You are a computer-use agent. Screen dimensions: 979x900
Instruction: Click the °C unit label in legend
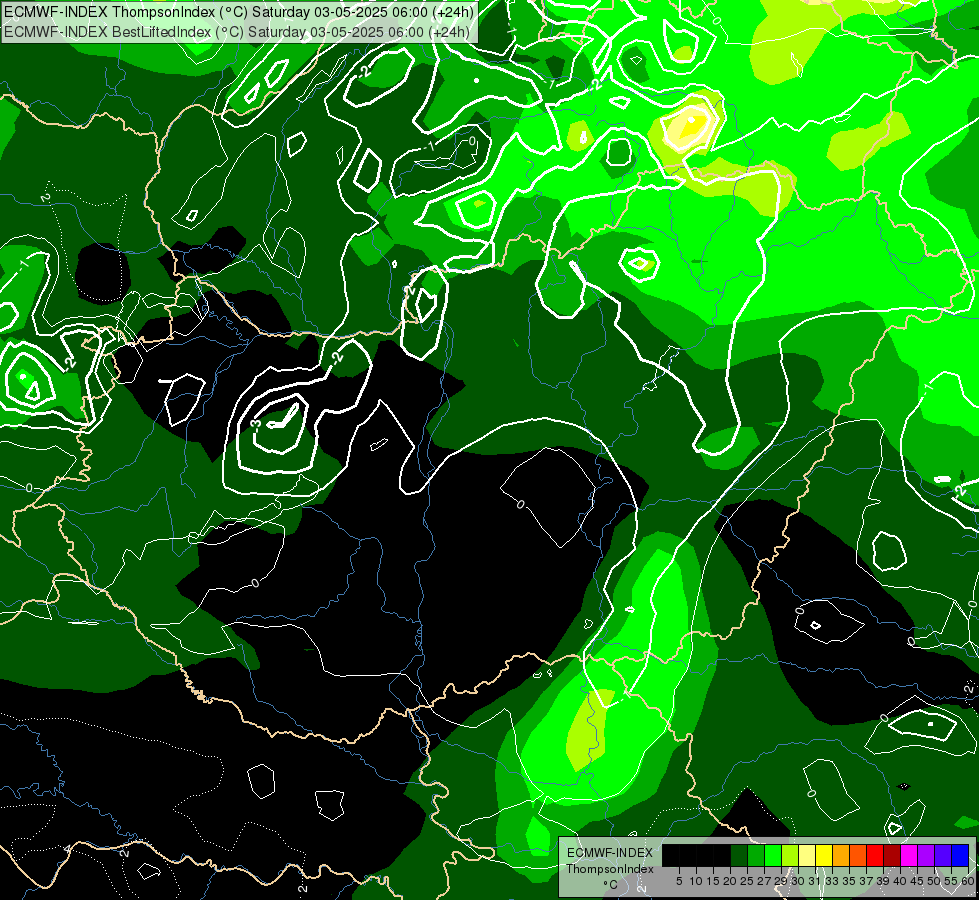click(x=610, y=885)
